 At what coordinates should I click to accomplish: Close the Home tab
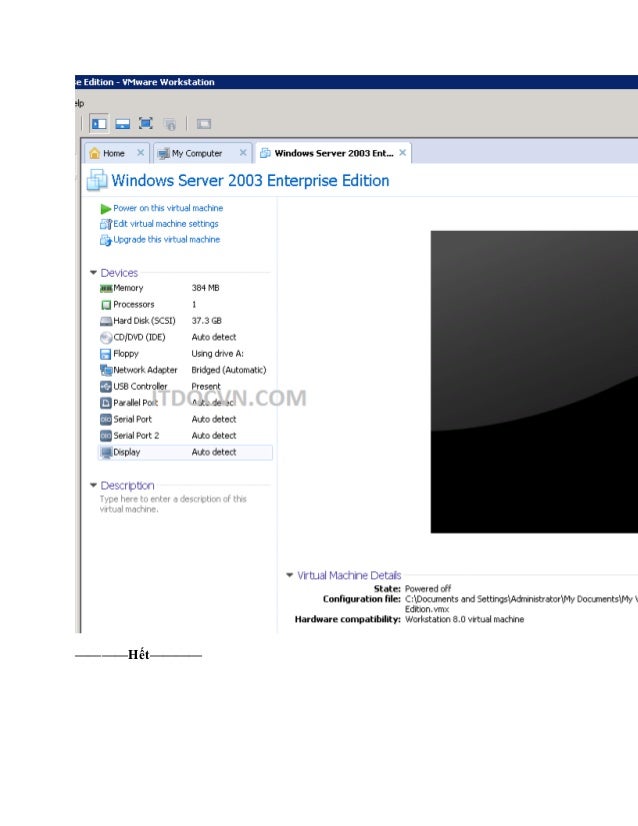point(140,152)
